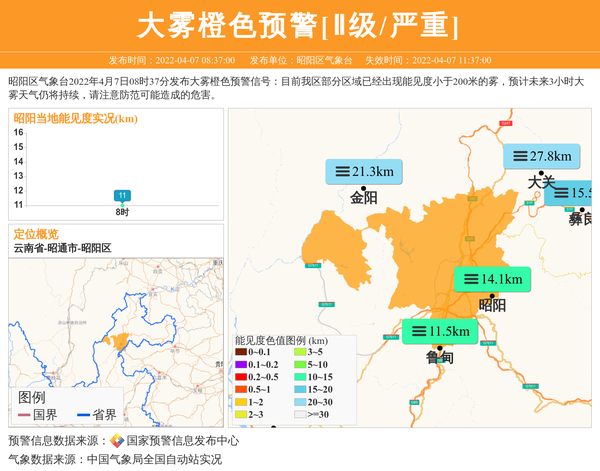600x471 pixels.
Task: Click the 发布时间 2022-04-07 08:37:00 text
Action: point(172,60)
